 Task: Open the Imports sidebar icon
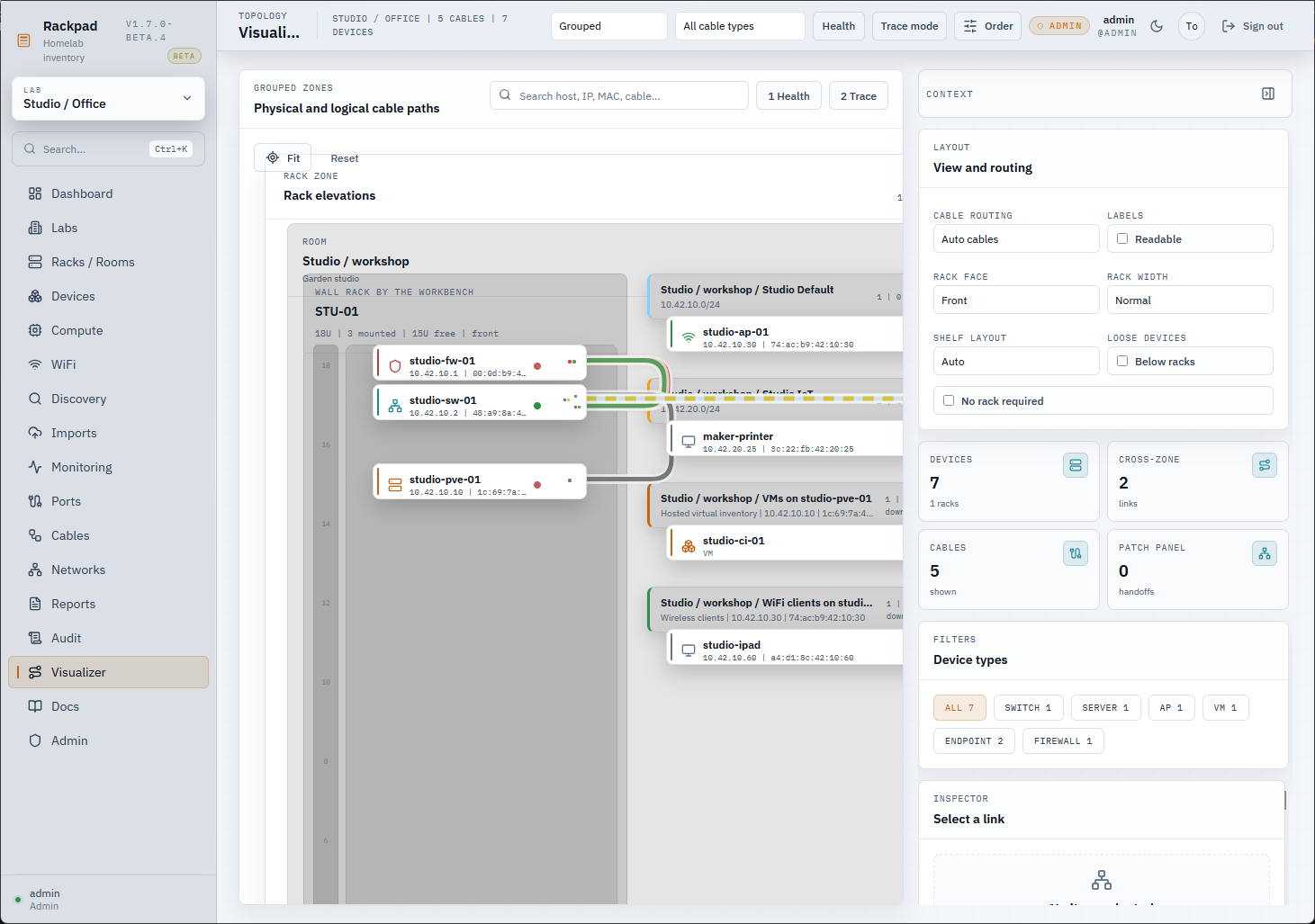click(35, 433)
